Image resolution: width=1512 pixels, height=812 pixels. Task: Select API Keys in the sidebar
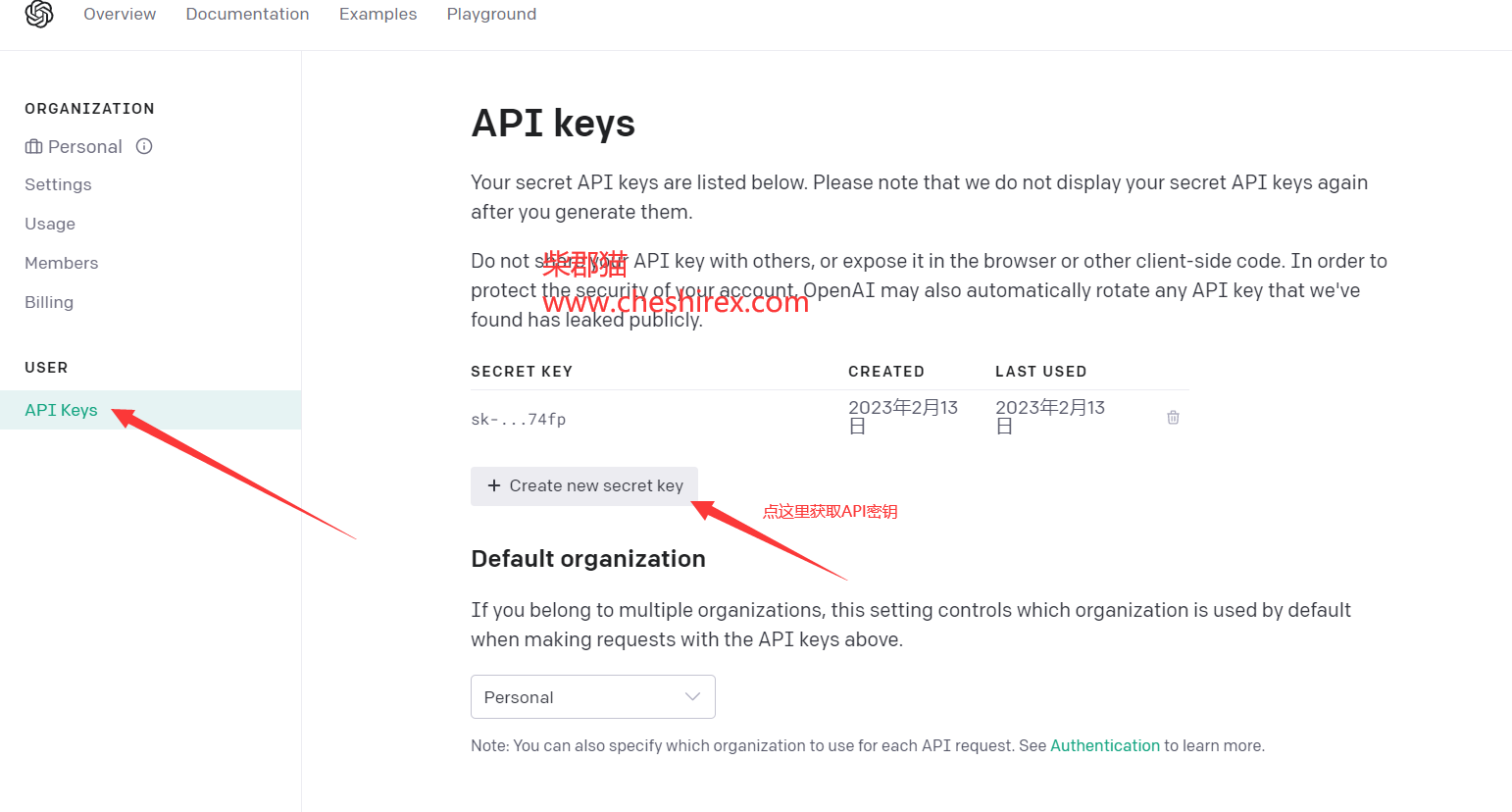(x=61, y=410)
